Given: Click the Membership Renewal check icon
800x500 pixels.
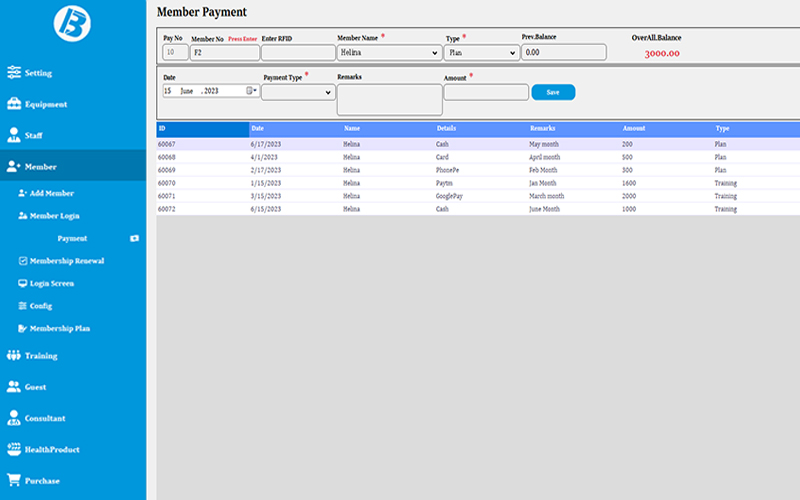Looking at the screenshot, I should [22, 261].
